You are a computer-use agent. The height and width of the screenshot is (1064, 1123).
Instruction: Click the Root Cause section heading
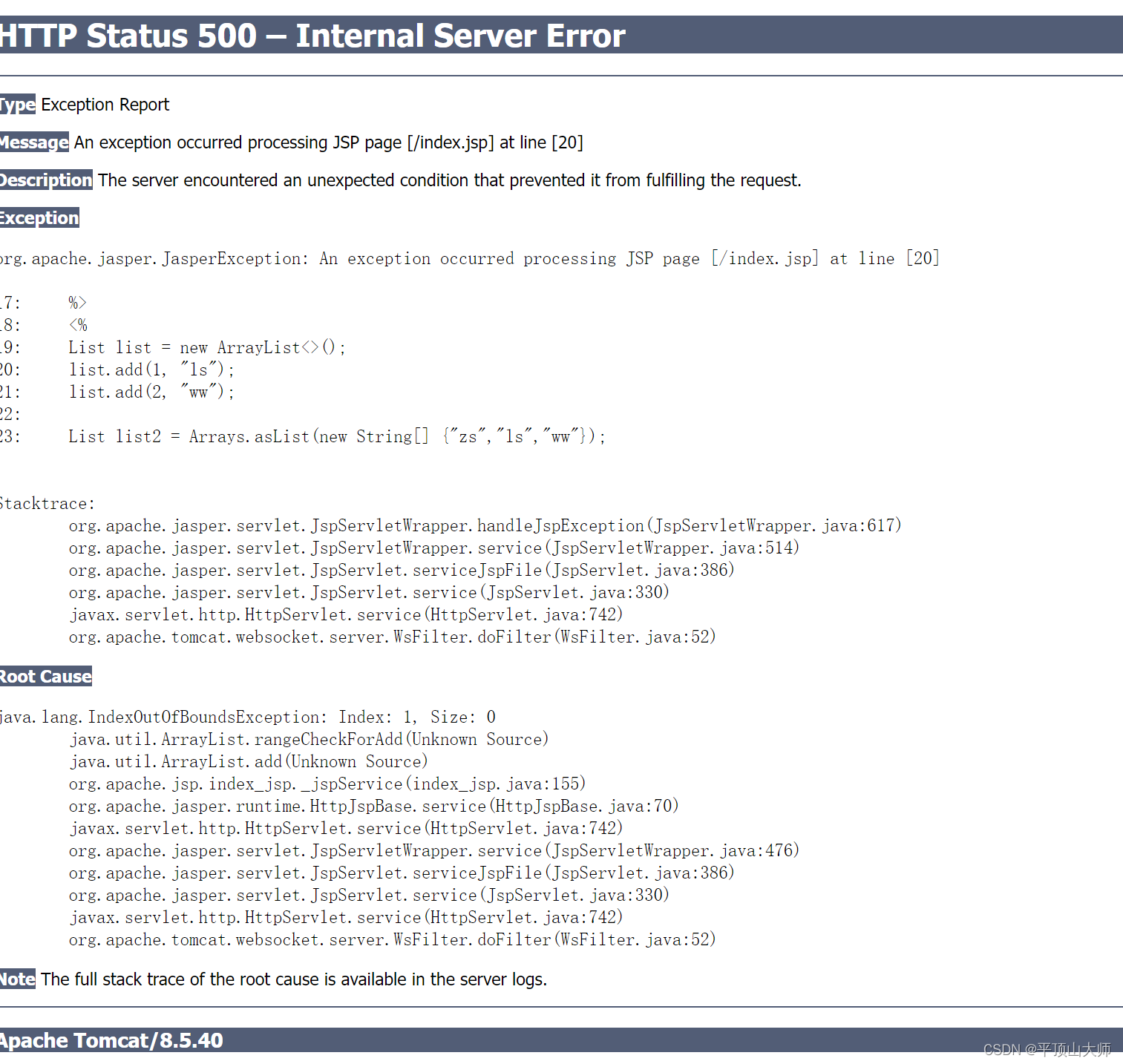(45, 676)
